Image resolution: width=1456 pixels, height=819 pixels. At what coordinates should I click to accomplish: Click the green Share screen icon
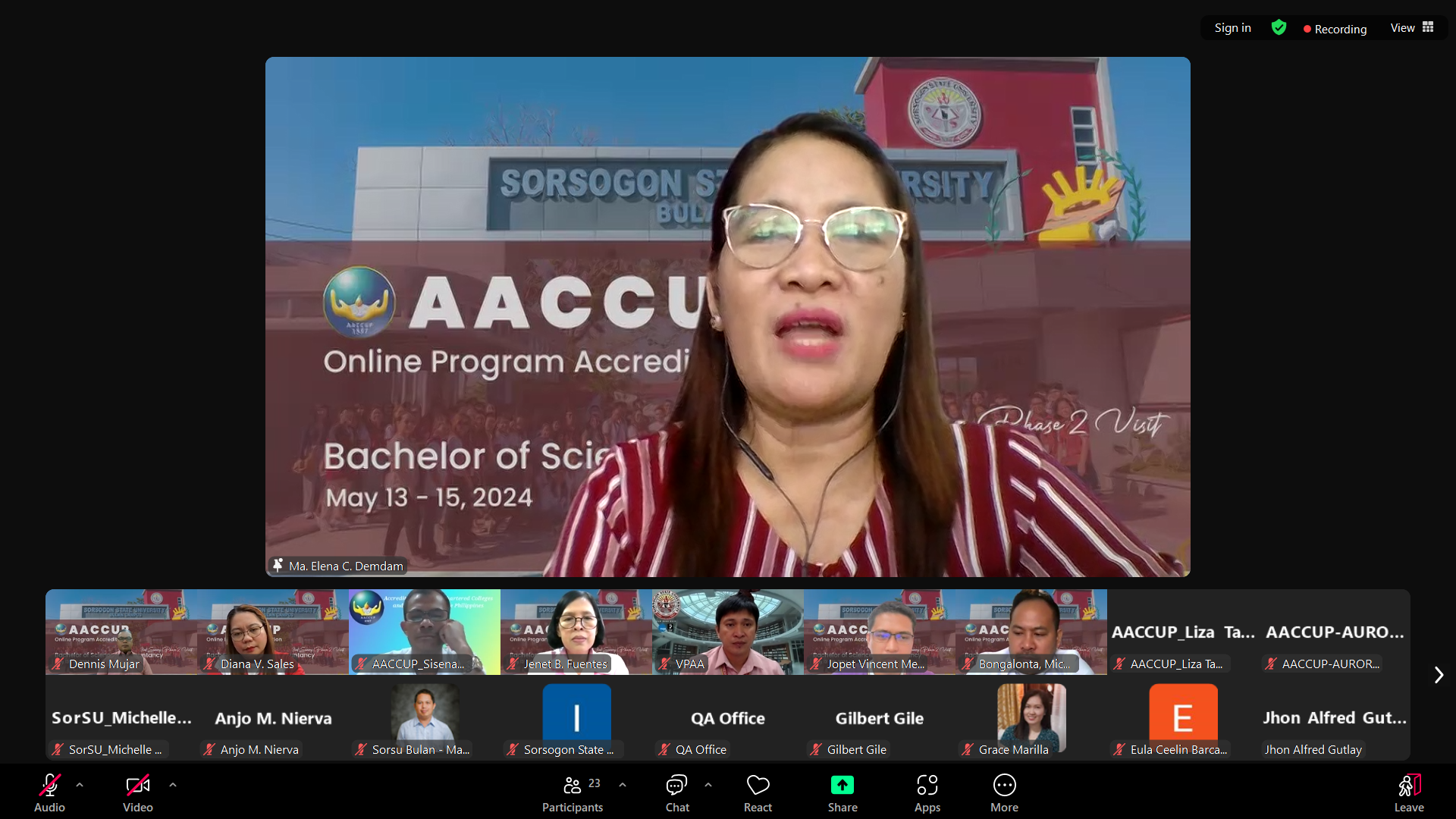click(842, 786)
